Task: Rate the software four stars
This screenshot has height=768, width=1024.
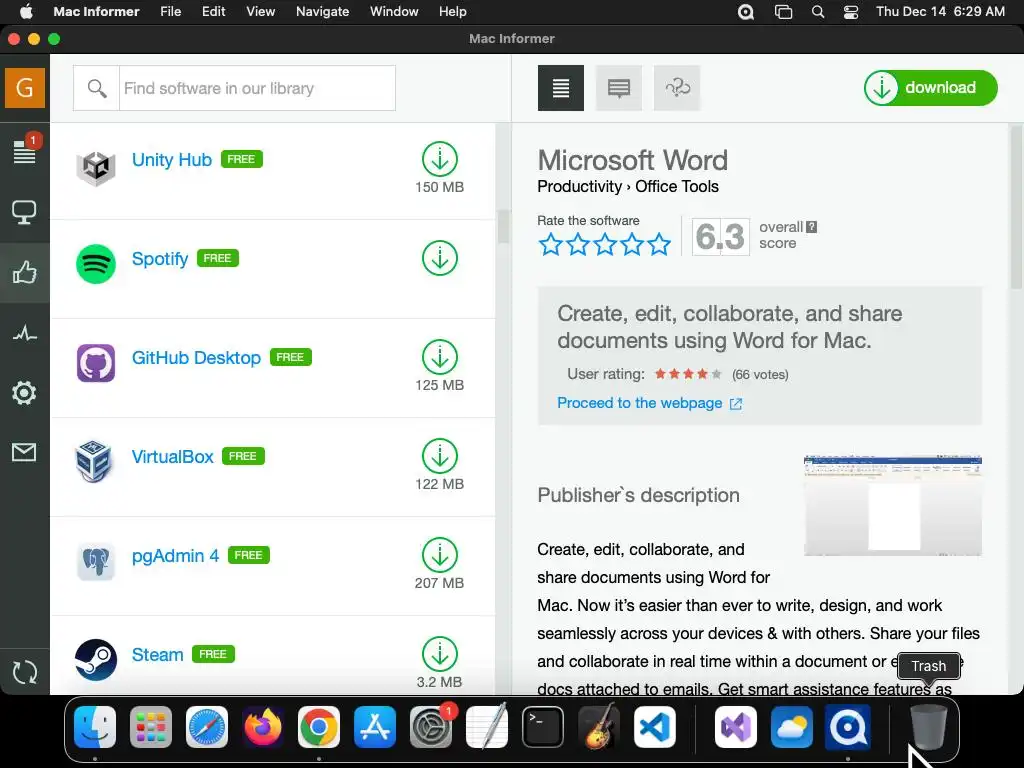Action: (632, 244)
